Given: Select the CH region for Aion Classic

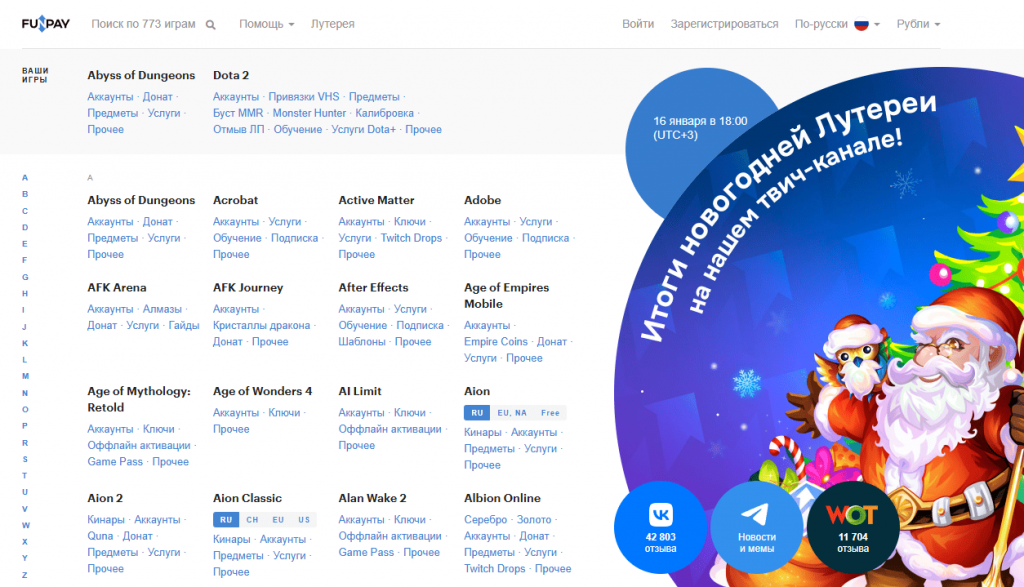Looking at the screenshot, I should (252, 520).
